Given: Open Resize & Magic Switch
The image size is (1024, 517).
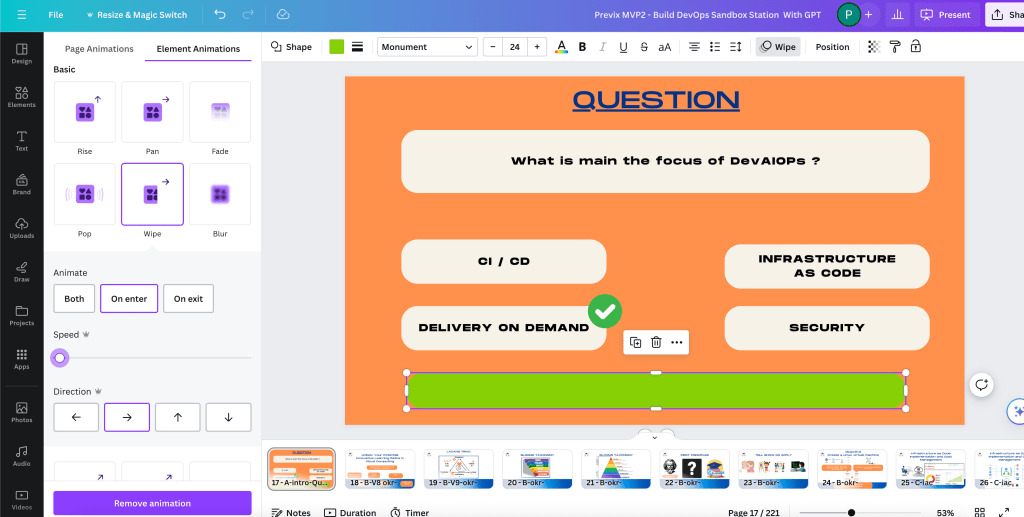Looking at the screenshot, I should [136, 14].
